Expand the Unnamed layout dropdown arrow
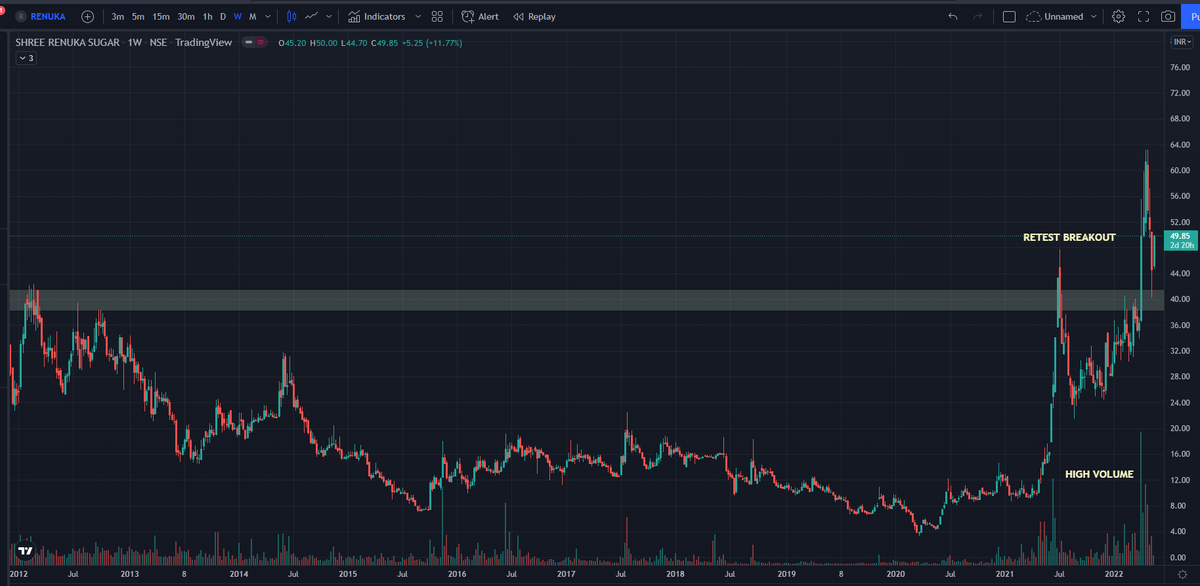 click(x=1094, y=17)
